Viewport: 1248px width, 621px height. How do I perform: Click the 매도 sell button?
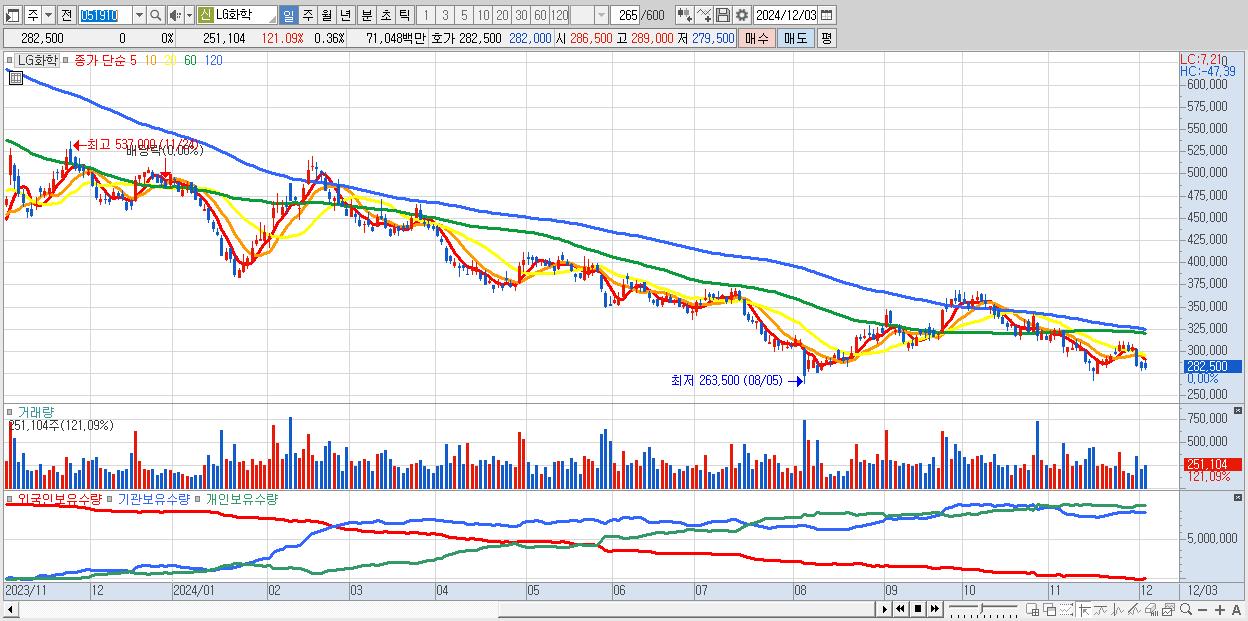(x=796, y=38)
